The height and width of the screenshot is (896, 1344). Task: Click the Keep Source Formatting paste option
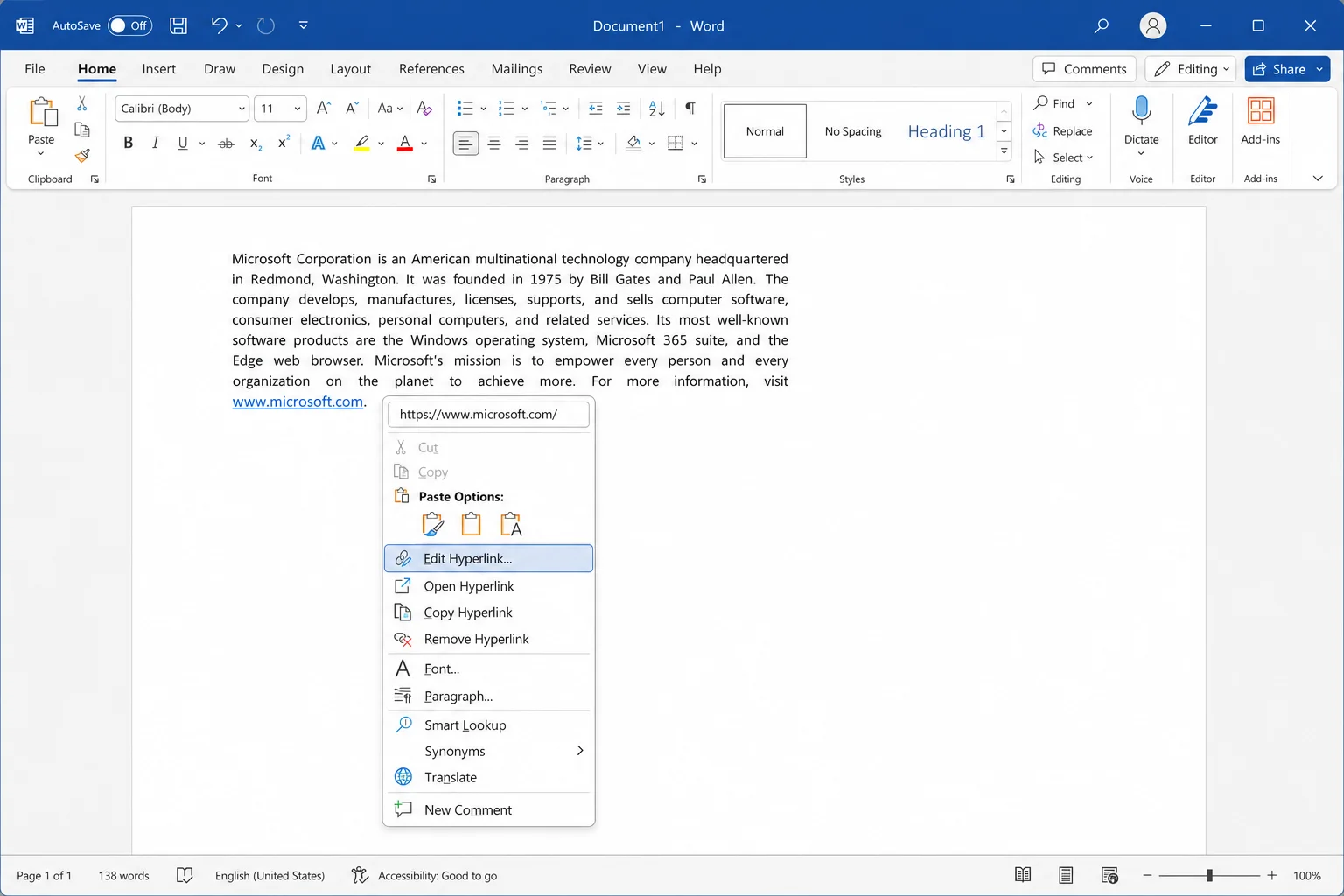pos(433,524)
